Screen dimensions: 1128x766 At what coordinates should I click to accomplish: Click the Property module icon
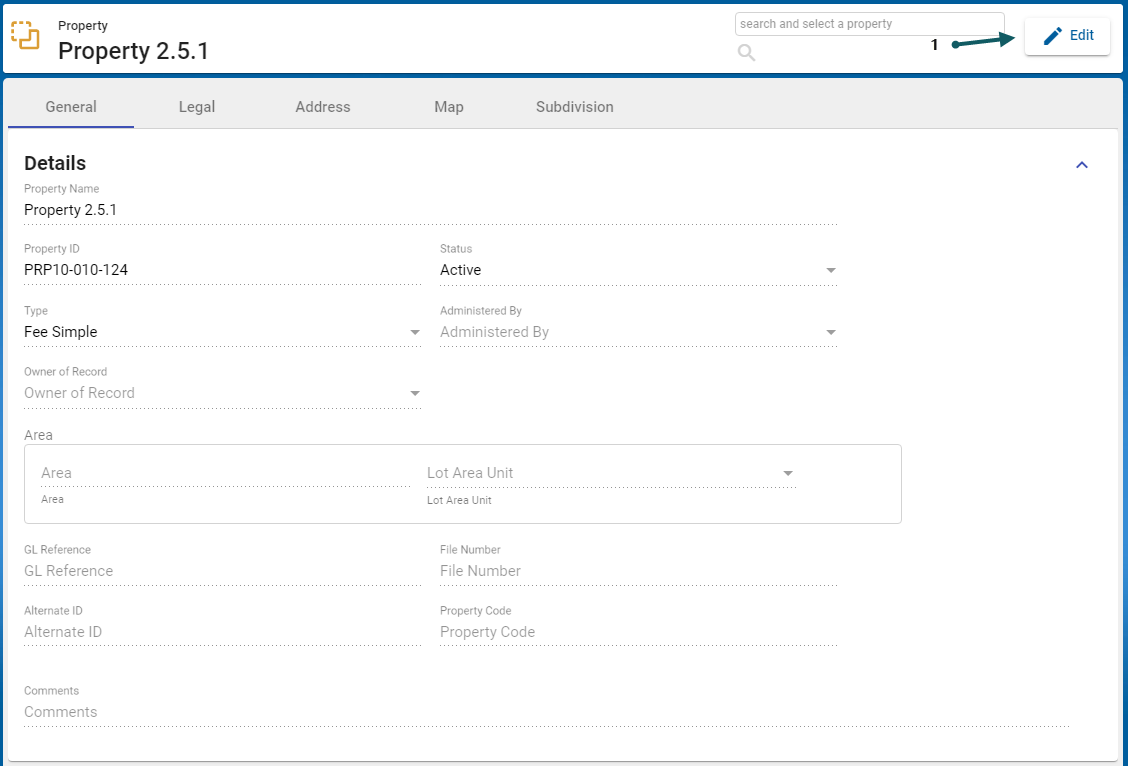(25, 35)
